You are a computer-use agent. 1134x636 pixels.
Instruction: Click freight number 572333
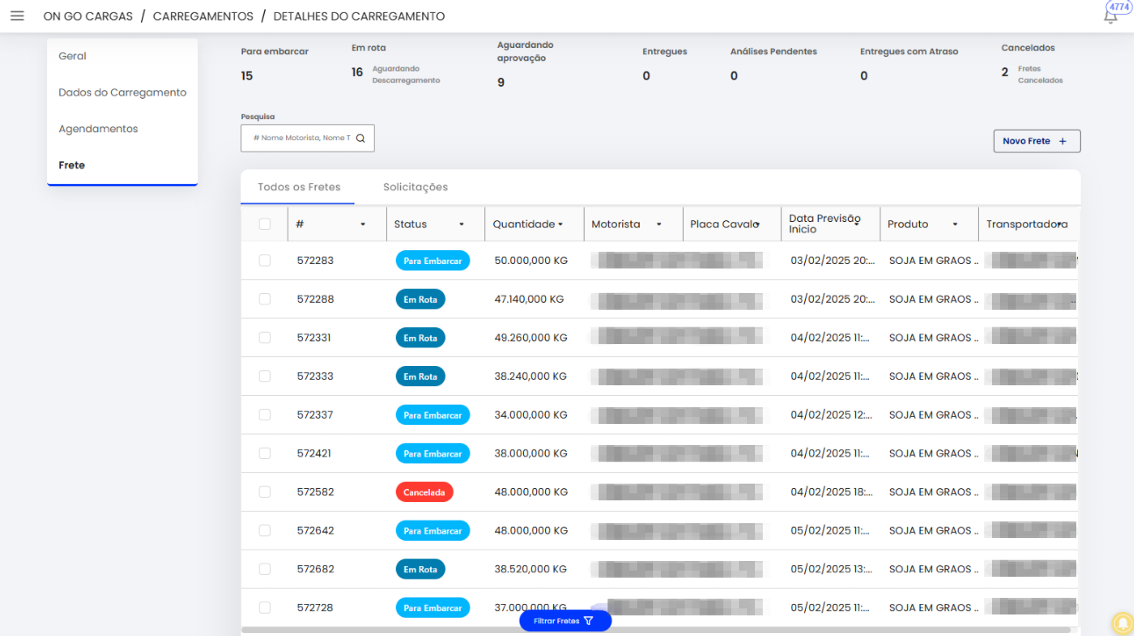[x=315, y=376]
